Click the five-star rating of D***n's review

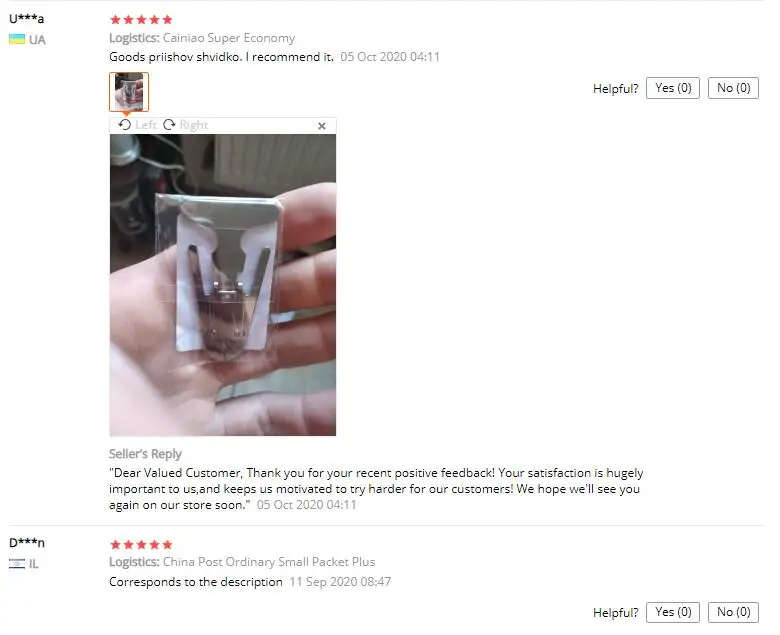[141, 544]
